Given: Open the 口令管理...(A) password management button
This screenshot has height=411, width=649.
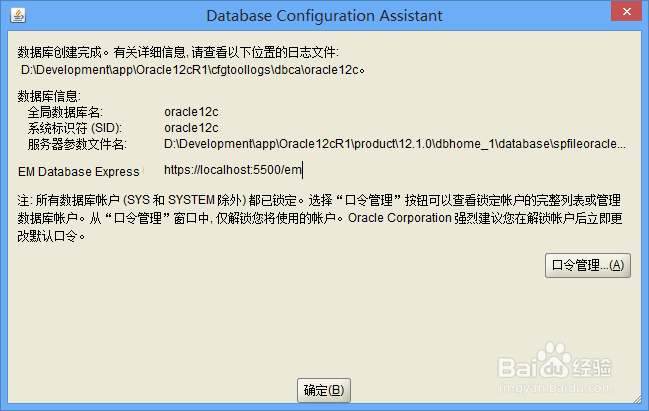Looking at the screenshot, I should (x=588, y=265).
